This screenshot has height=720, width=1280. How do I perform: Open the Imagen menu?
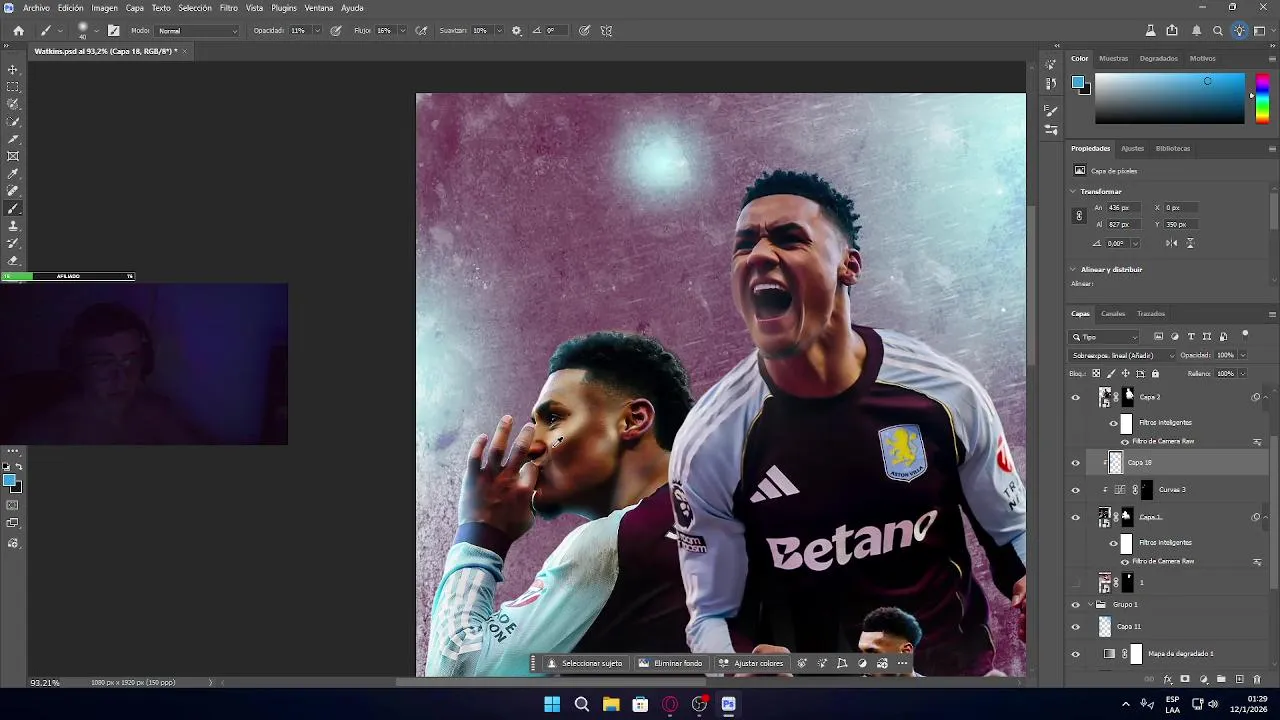click(x=105, y=8)
